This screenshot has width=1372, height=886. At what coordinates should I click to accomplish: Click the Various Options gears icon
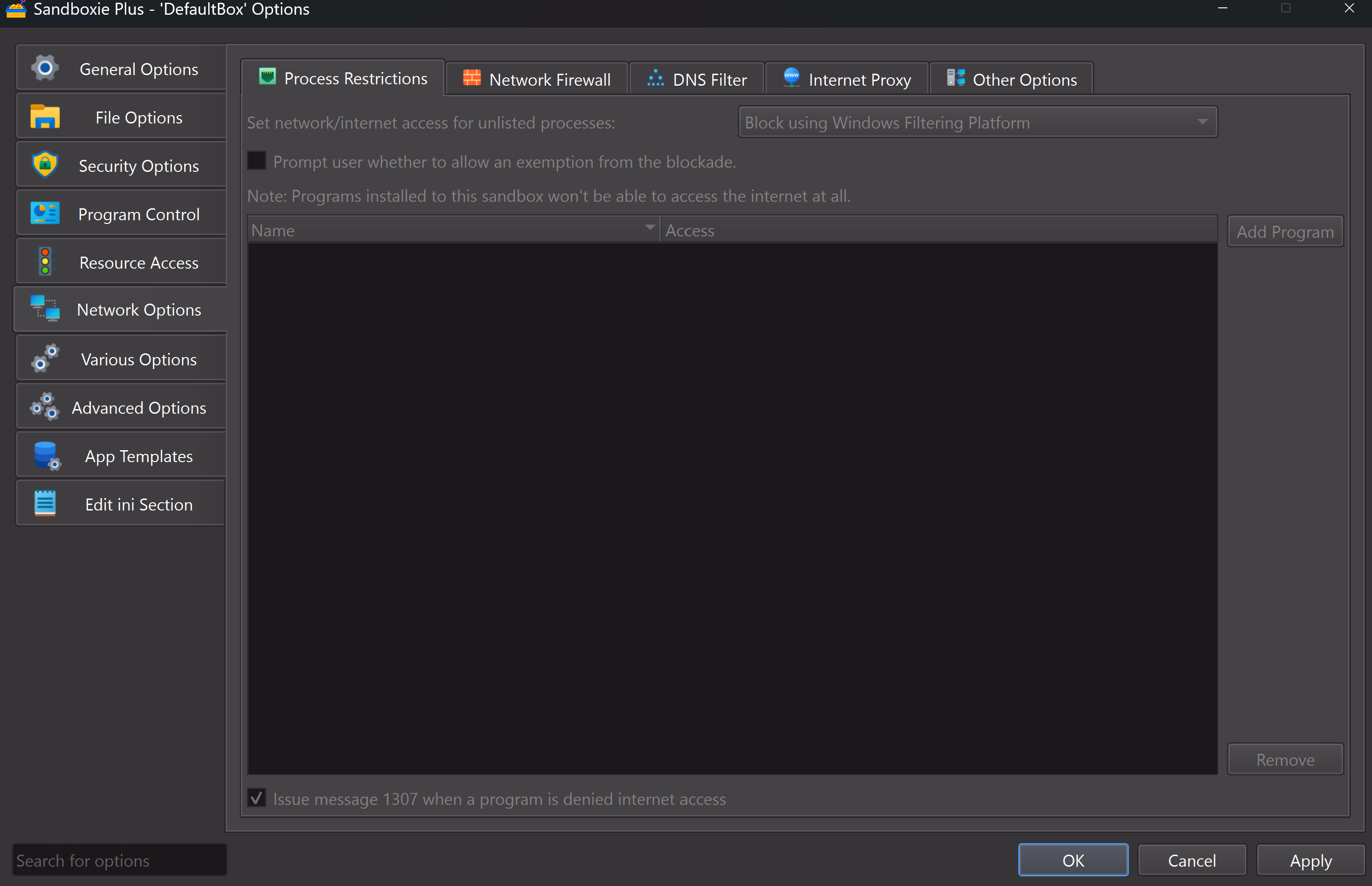point(45,358)
